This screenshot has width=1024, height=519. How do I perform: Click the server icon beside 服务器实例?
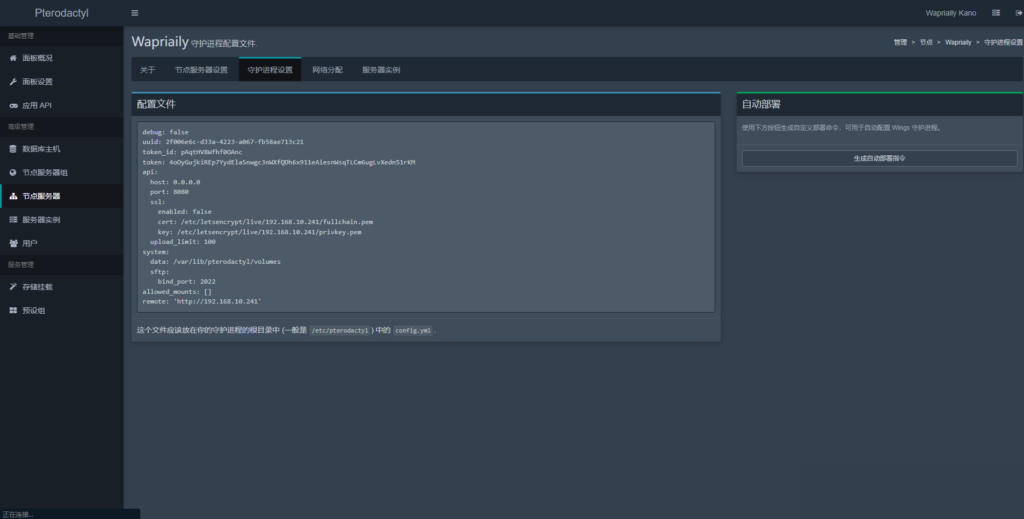point(13,219)
